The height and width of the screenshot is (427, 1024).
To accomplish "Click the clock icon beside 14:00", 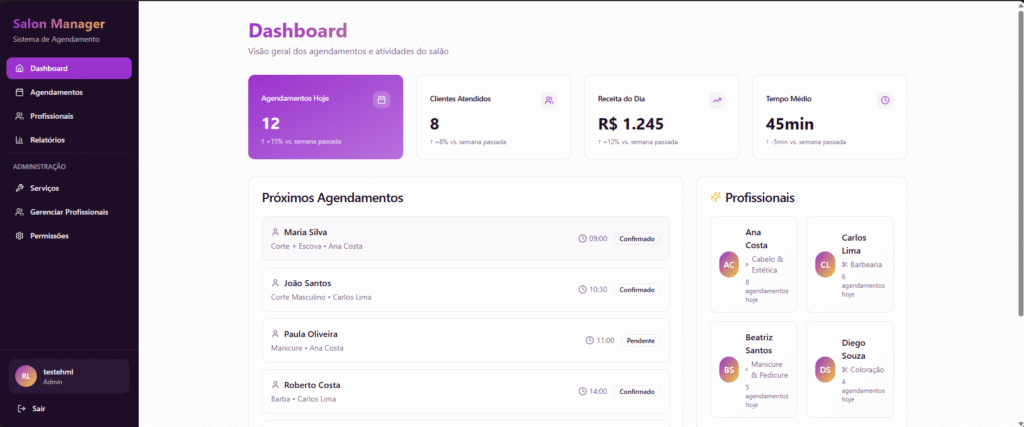I will coord(583,391).
